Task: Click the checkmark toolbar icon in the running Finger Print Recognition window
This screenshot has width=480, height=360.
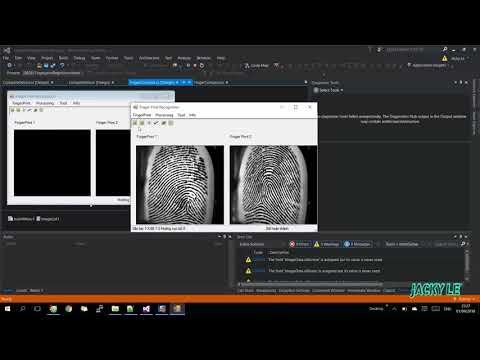Action: click(156, 123)
